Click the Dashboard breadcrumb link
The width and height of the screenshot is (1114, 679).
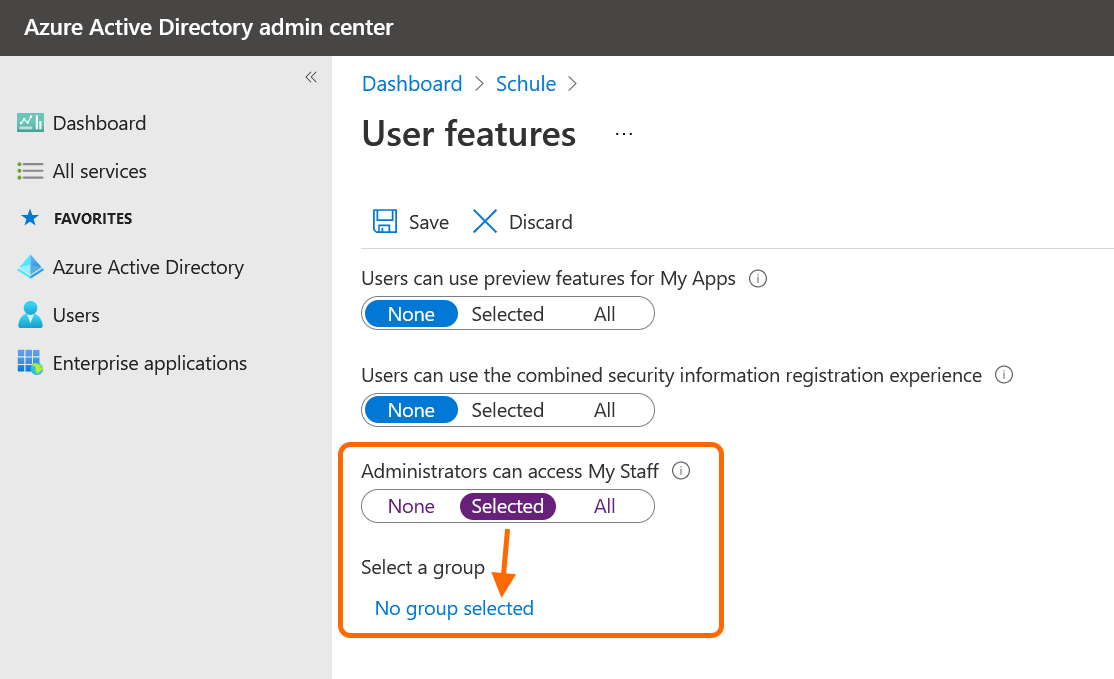click(x=412, y=84)
